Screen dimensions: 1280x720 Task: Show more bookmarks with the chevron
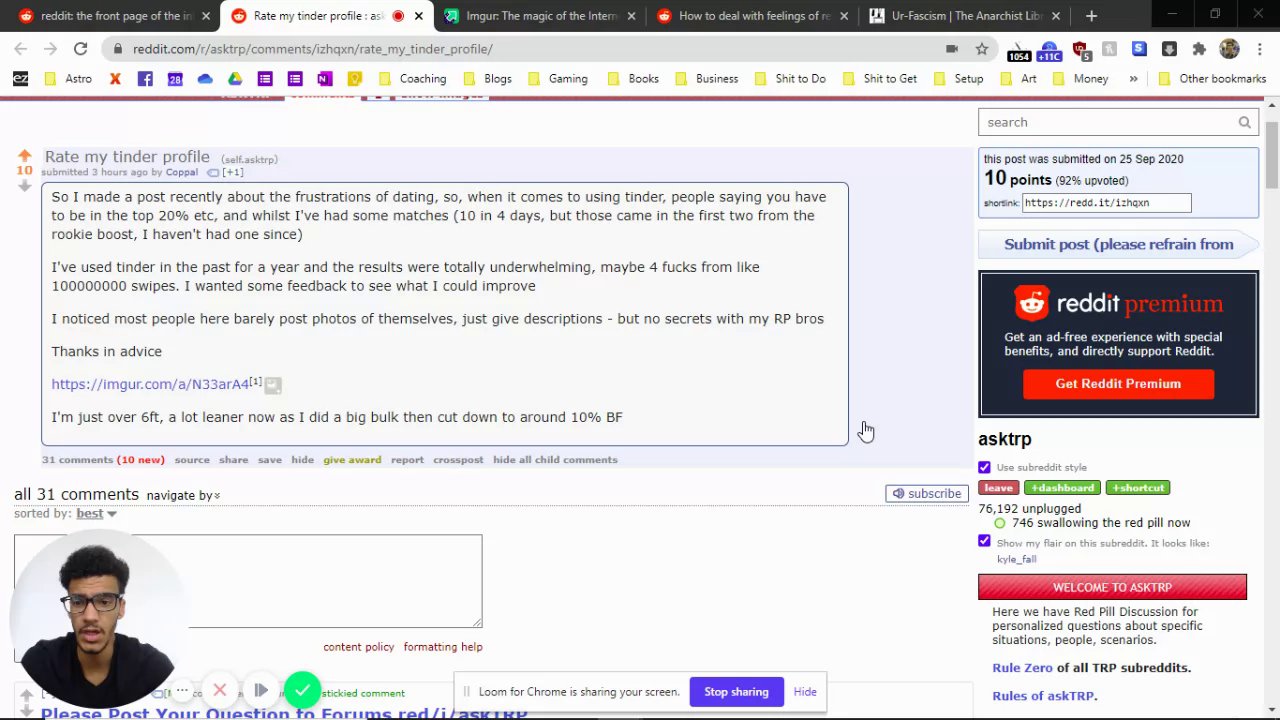tap(1133, 78)
